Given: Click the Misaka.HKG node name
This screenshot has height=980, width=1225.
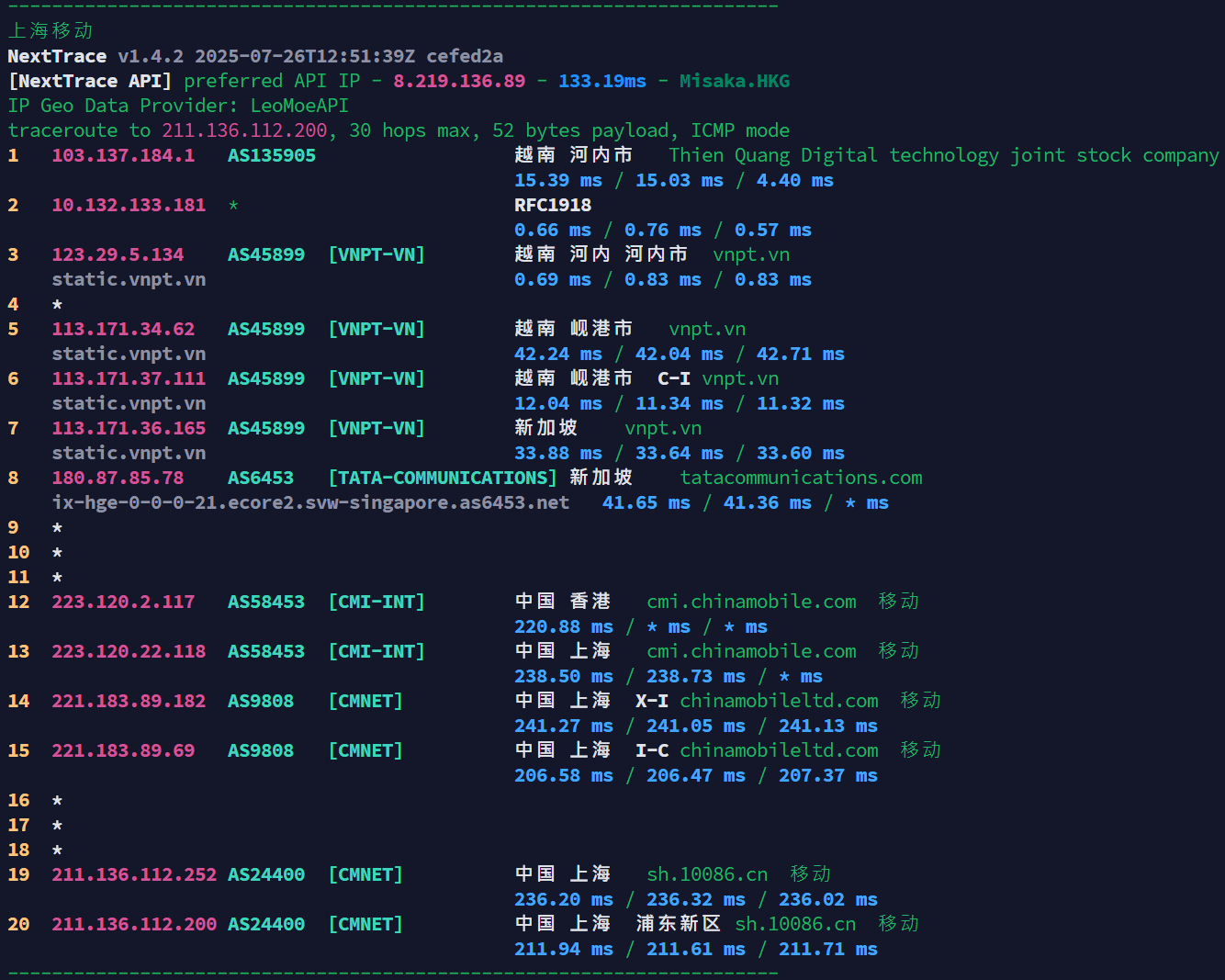Looking at the screenshot, I should click(x=735, y=81).
